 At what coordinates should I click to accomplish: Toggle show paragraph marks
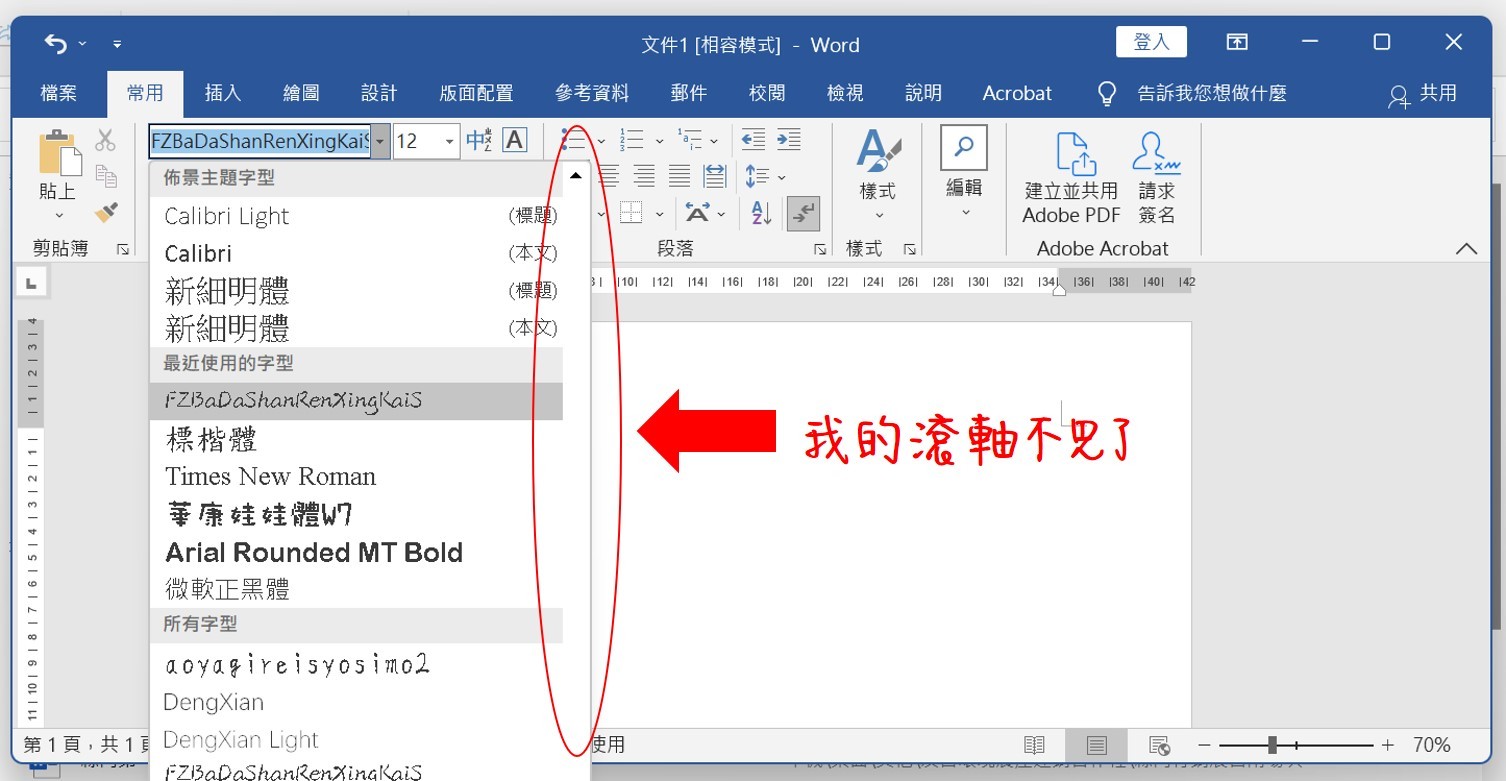pyautogui.click(x=803, y=213)
